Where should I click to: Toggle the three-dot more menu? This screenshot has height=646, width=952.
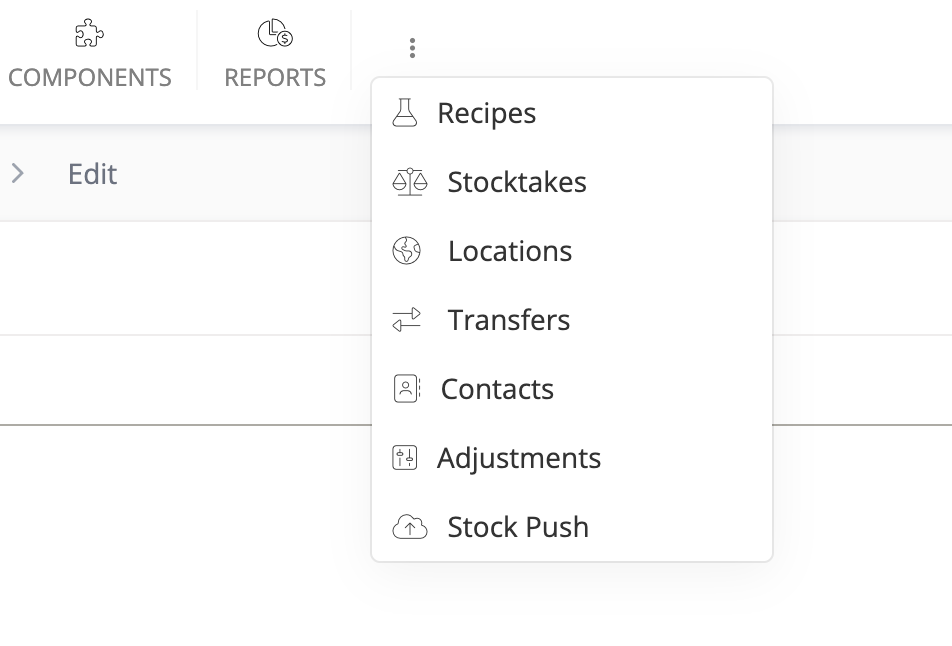tap(412, 48)
